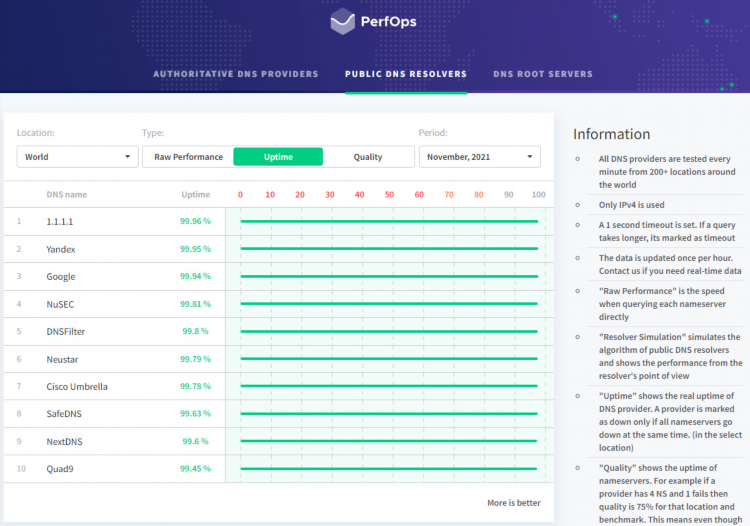Click the SafeDNS uptime bar
The height and width of the screenshot is (526, 750).
click(389, 413)
